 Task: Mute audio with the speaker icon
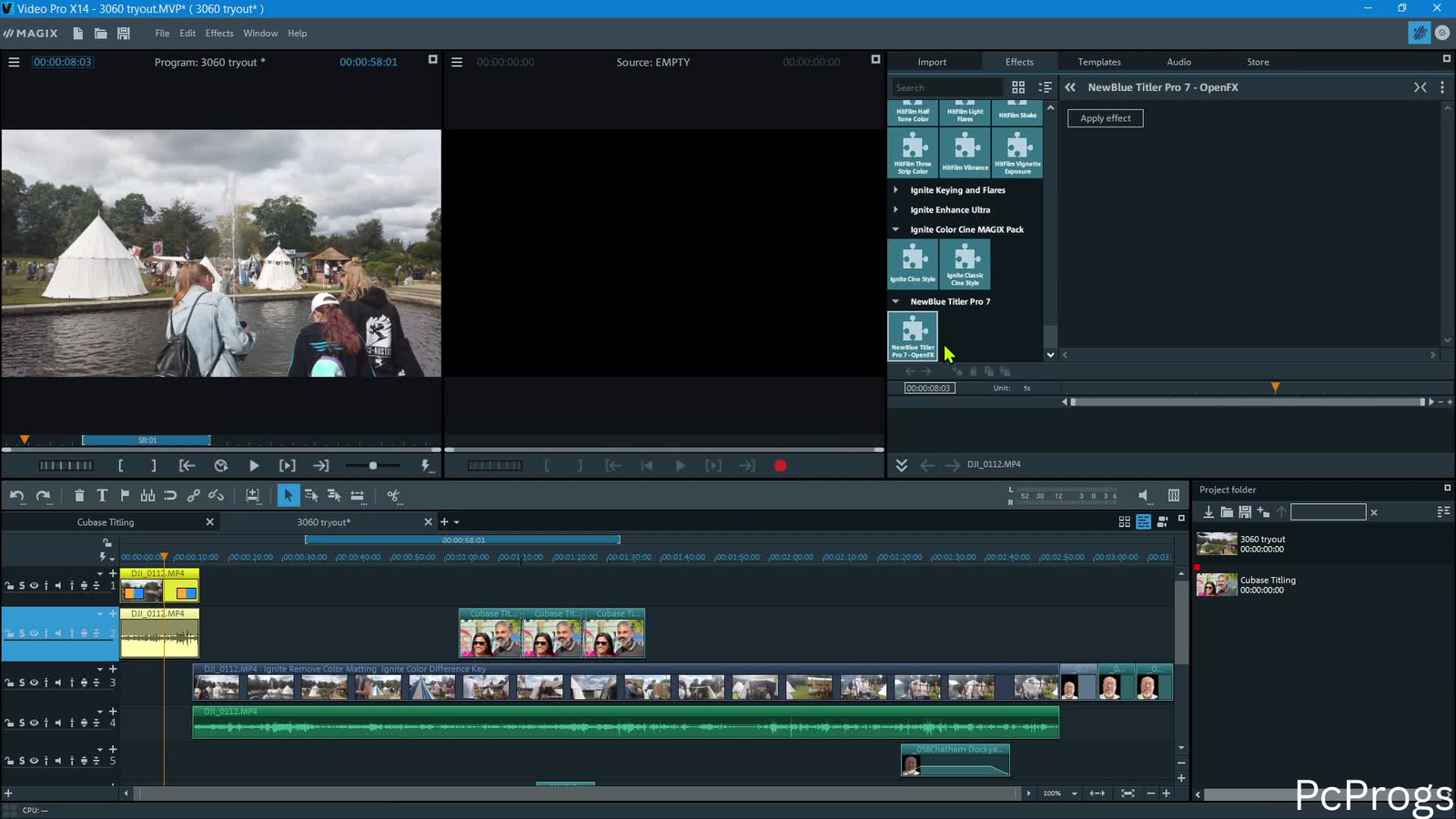click(x=1144, y=495)
